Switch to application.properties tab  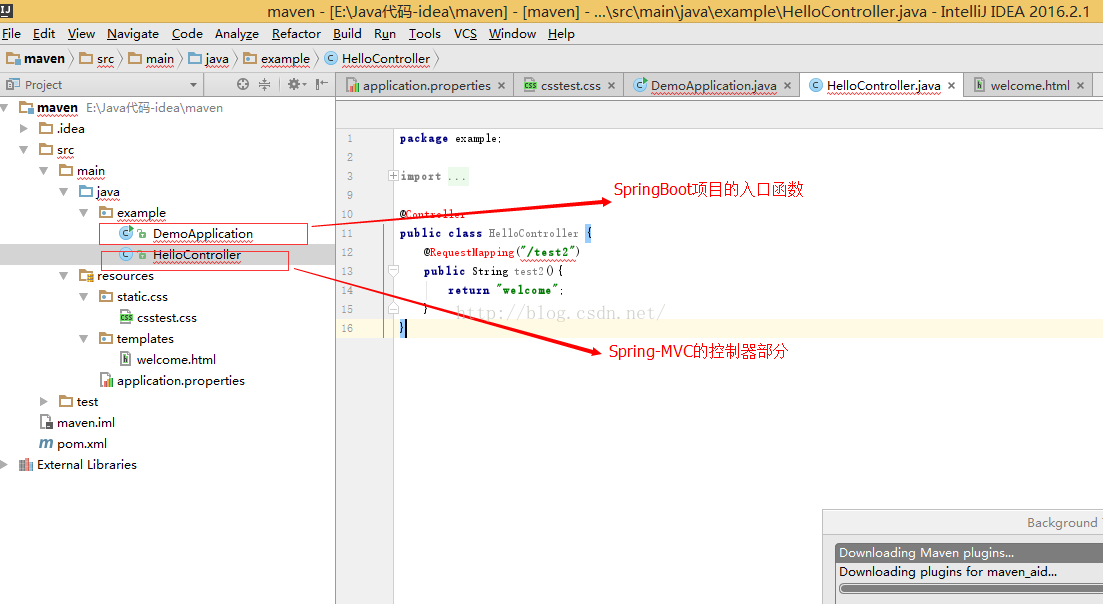coord(426,85)
